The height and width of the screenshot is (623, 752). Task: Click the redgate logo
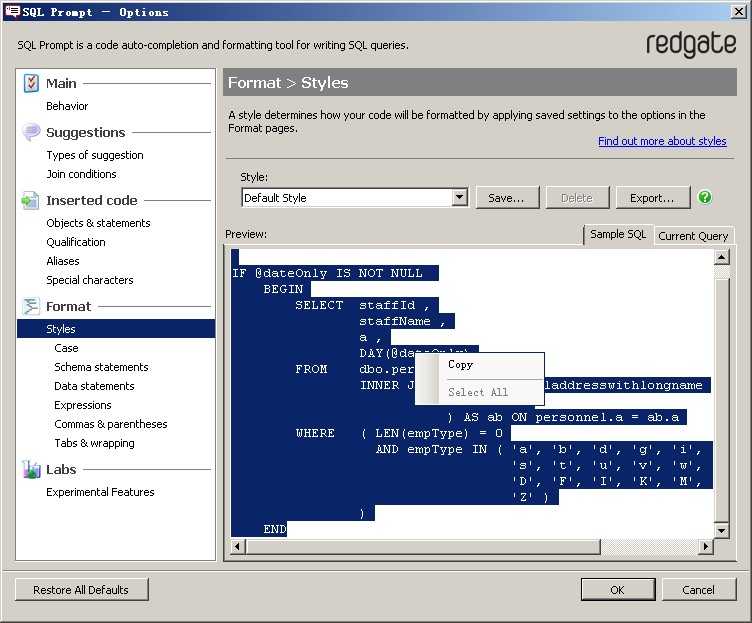(x=691, y=45)
